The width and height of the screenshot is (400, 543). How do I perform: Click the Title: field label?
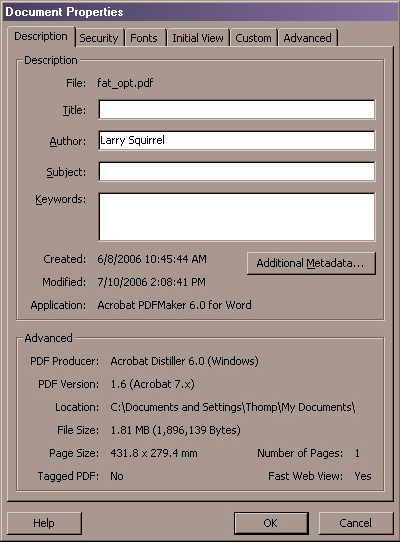point(74,110)
